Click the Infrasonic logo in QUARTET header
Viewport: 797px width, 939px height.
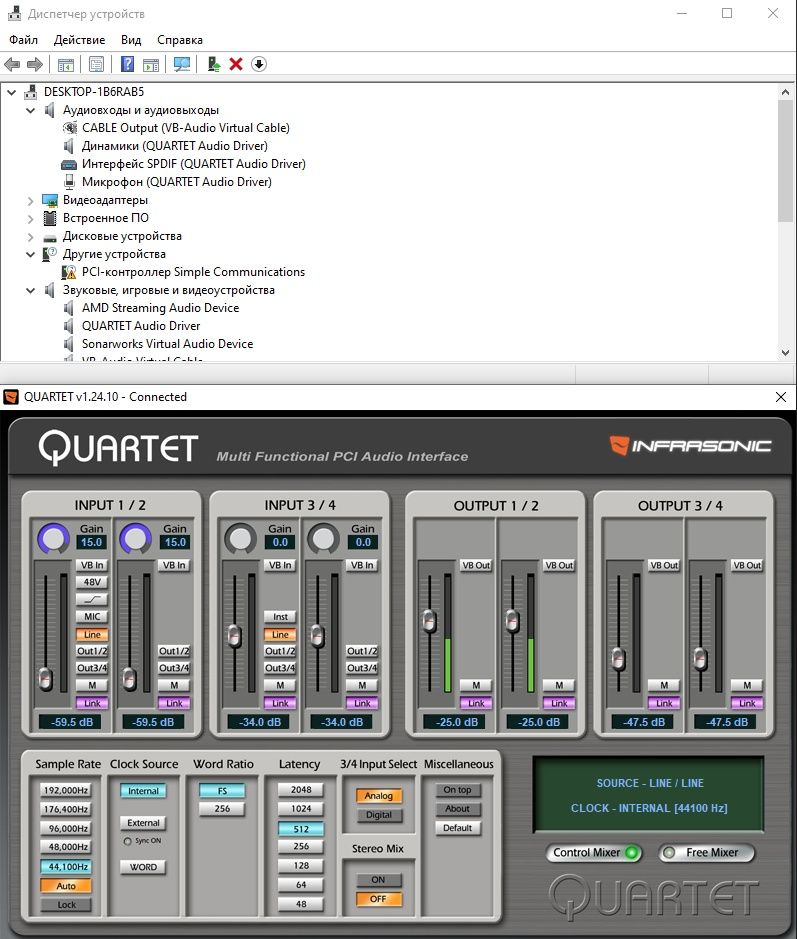[x=690, y=446]
